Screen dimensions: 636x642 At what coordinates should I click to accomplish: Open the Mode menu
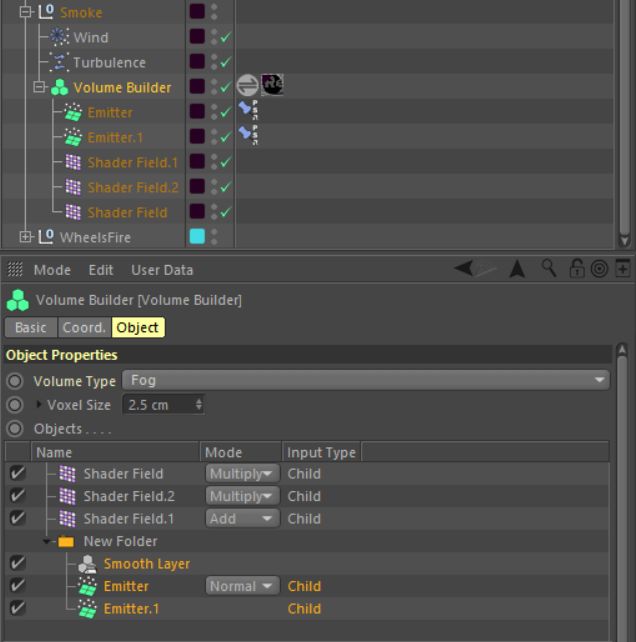click(x=52, y=270)
